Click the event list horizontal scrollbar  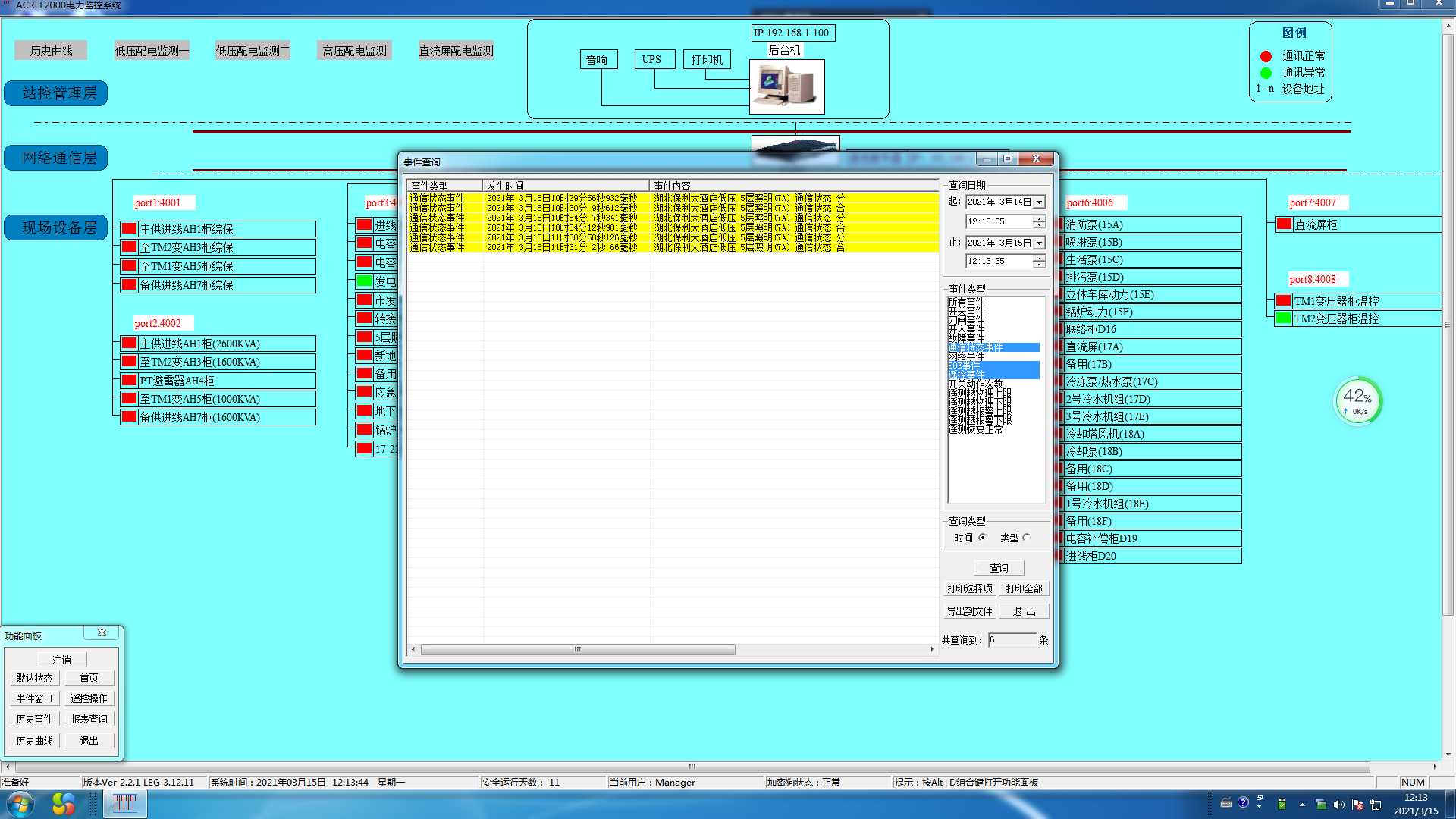point(578,650)
